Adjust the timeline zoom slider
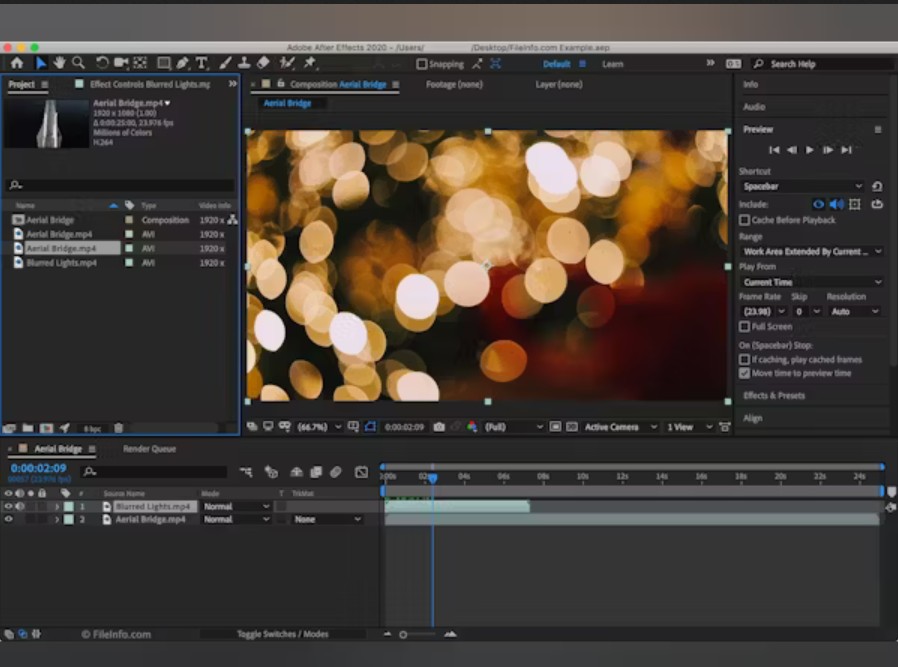This screenshot has width=898, height=667. (403, 634)
